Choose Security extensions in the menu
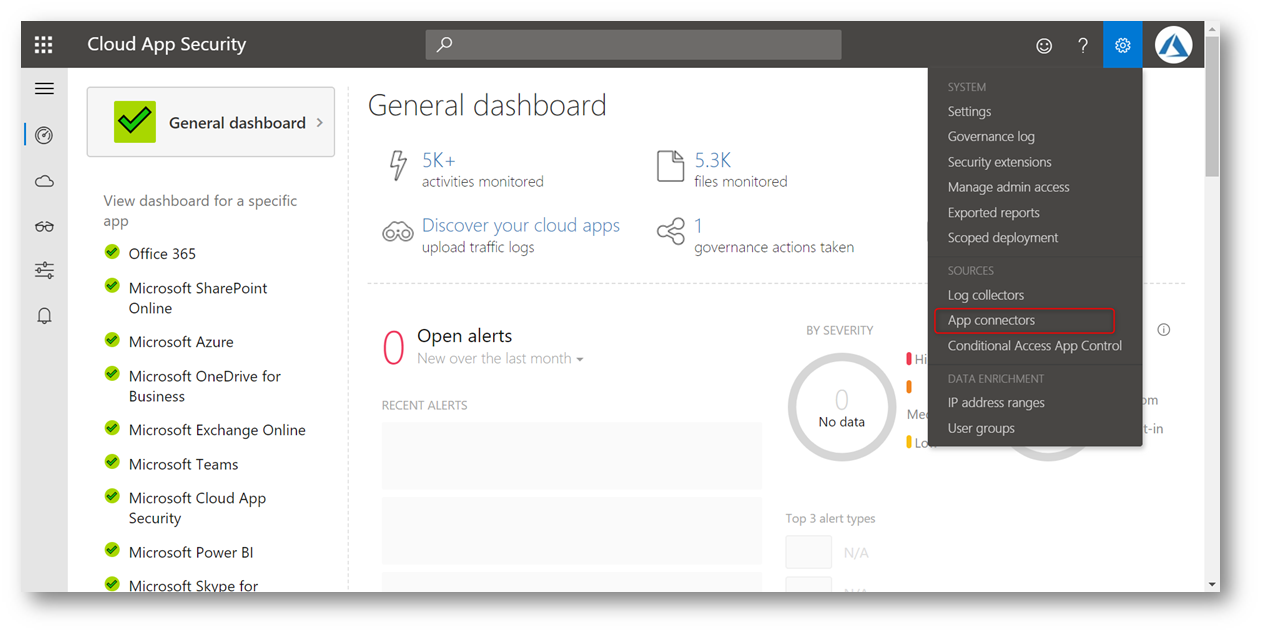Screen dimensions: 1262x634 pos(999,162)
